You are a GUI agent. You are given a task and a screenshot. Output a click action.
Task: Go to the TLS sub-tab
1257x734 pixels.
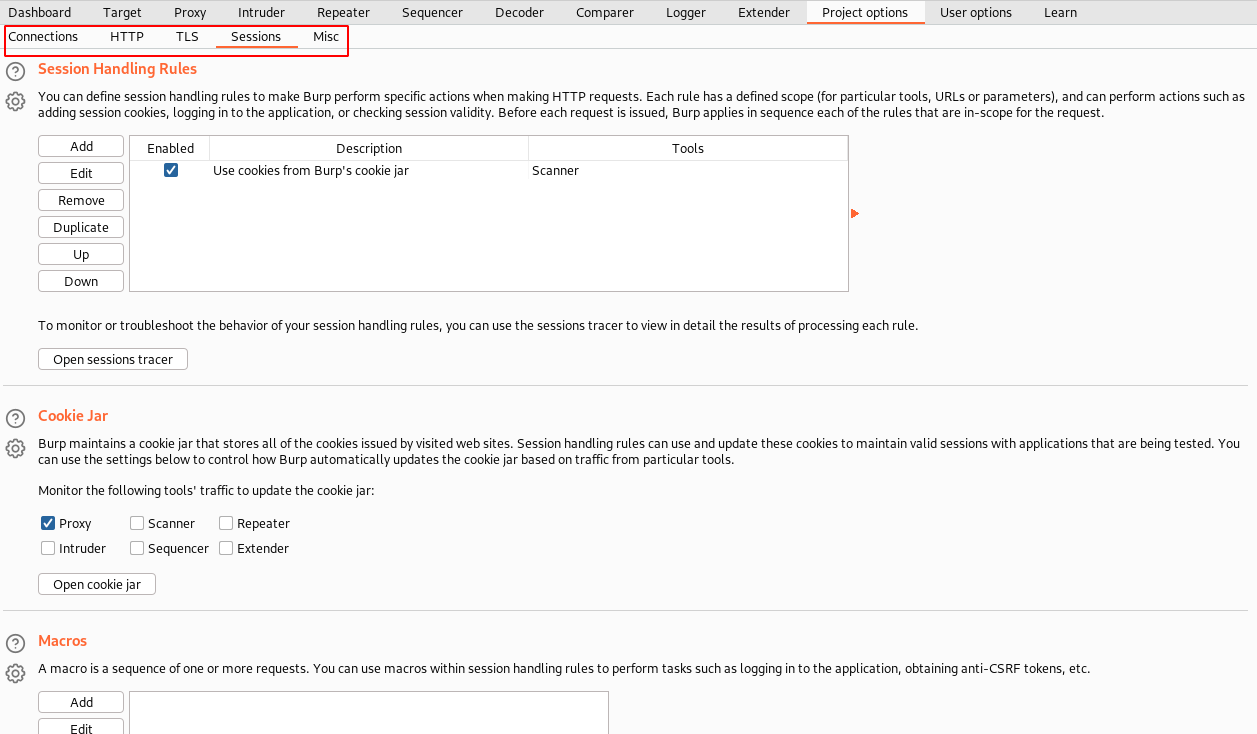click(187, 37)
